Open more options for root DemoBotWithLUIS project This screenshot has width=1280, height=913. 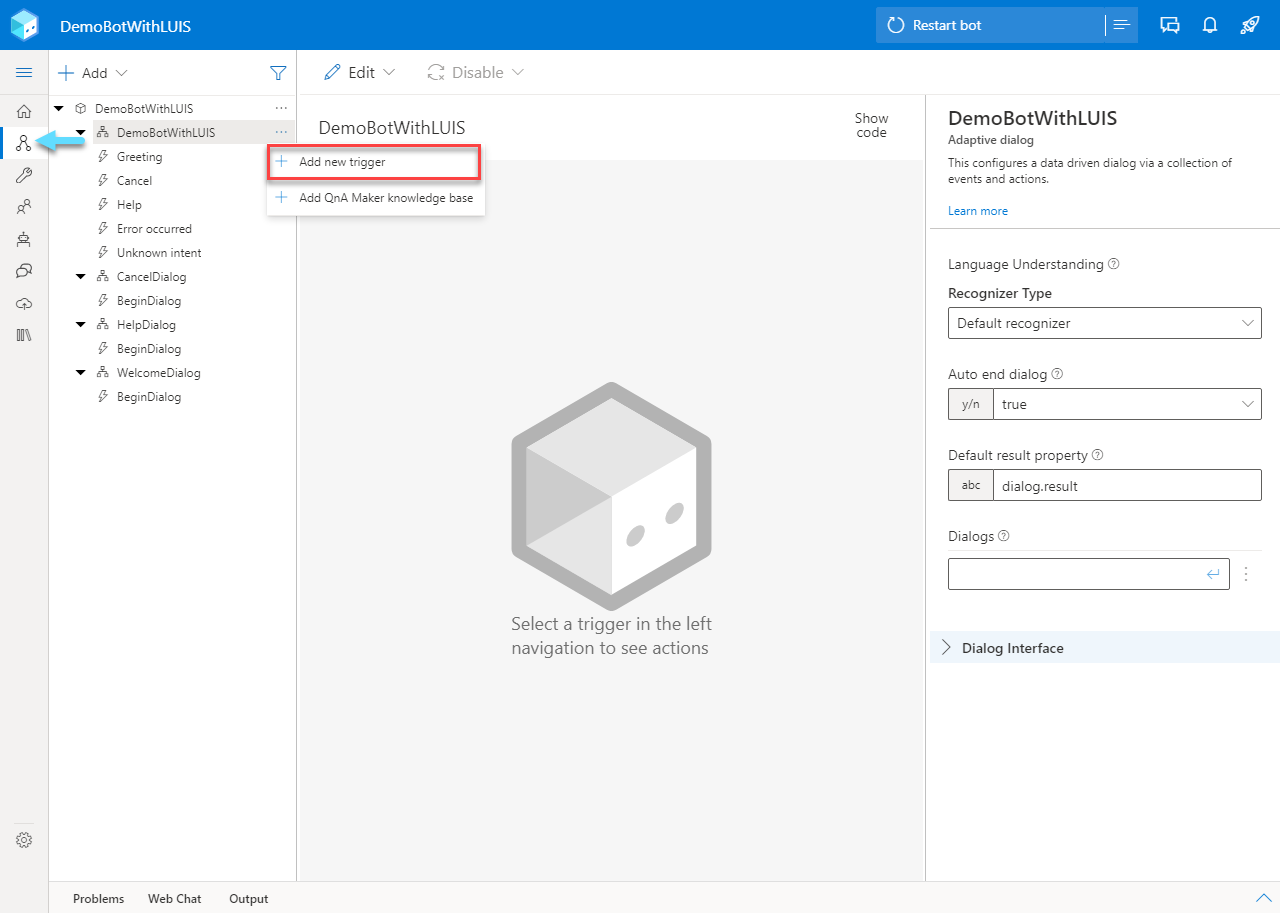tap(281, 108)
